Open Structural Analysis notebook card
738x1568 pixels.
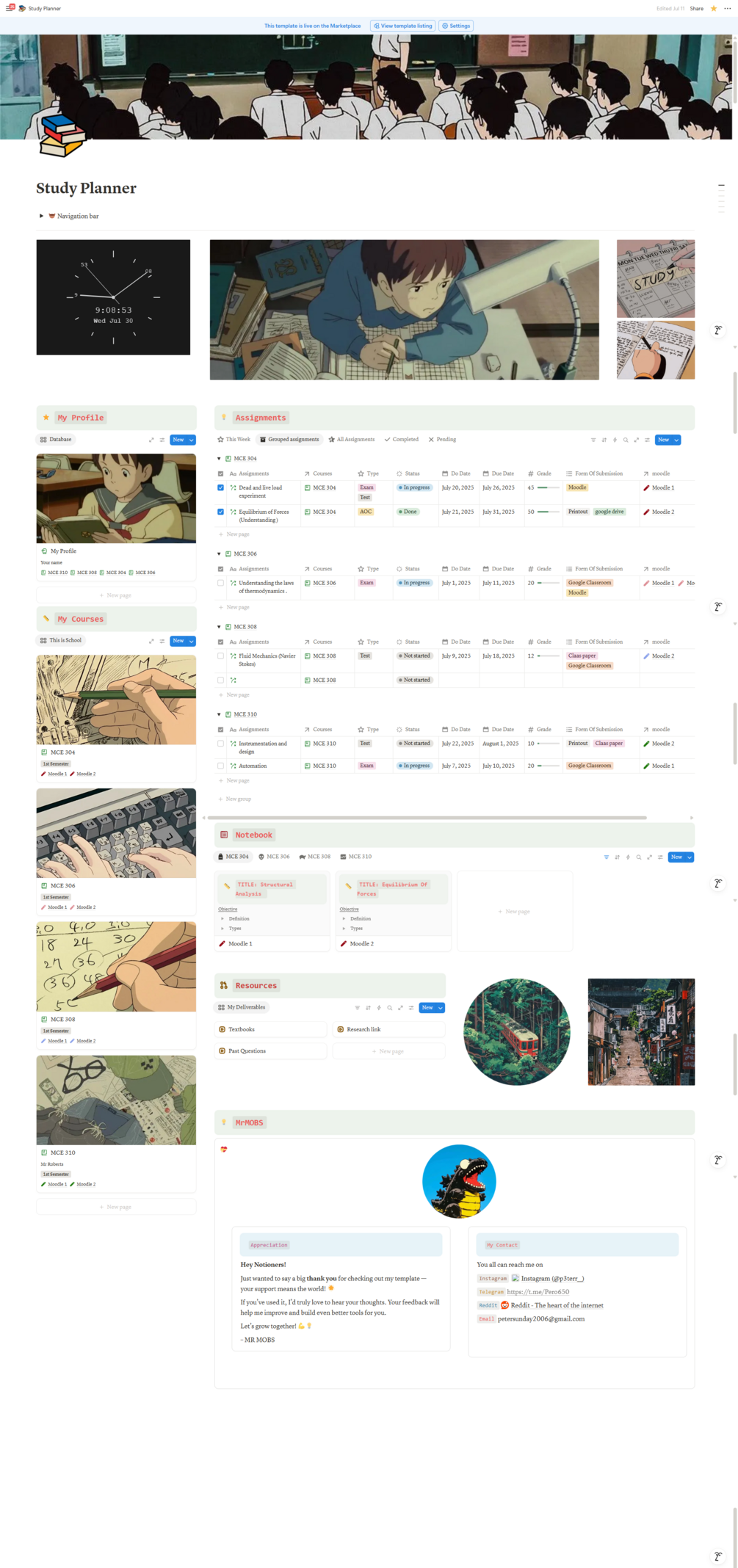tap(272, 911)
